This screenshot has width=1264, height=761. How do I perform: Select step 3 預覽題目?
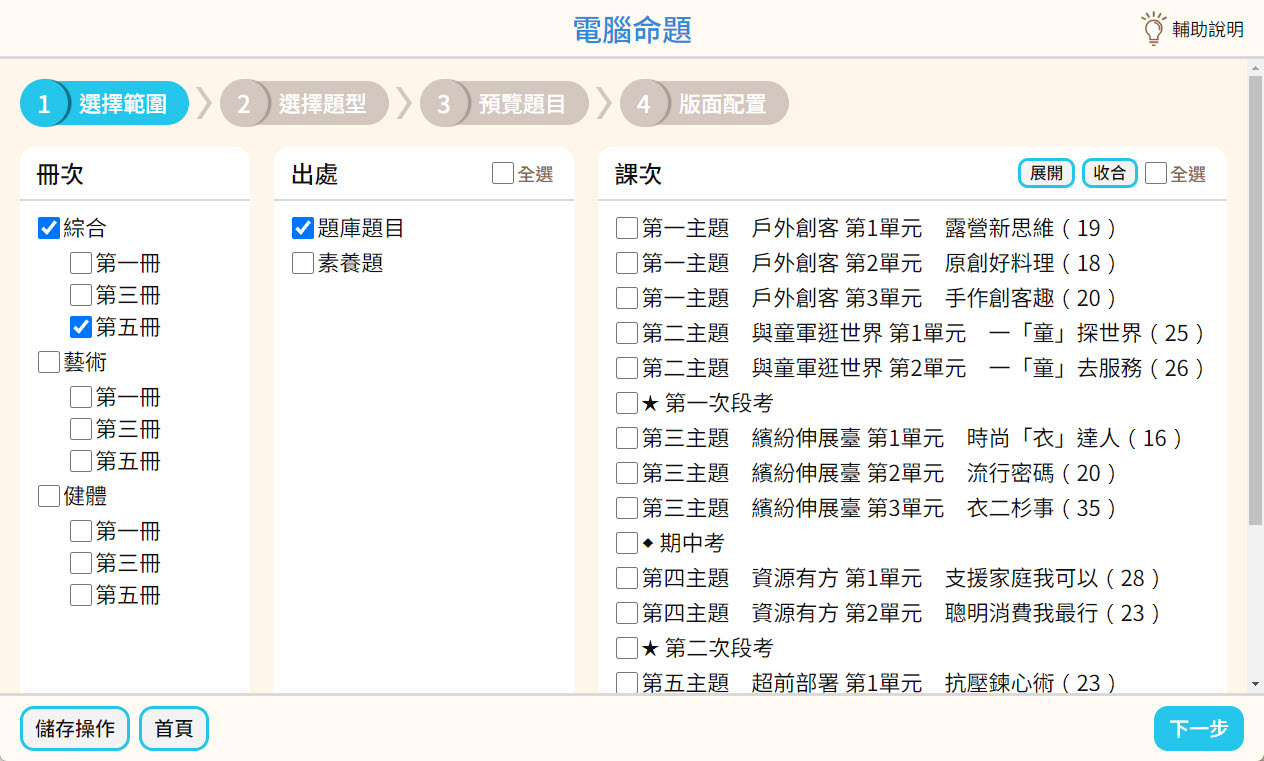click(x=504, y=104)
